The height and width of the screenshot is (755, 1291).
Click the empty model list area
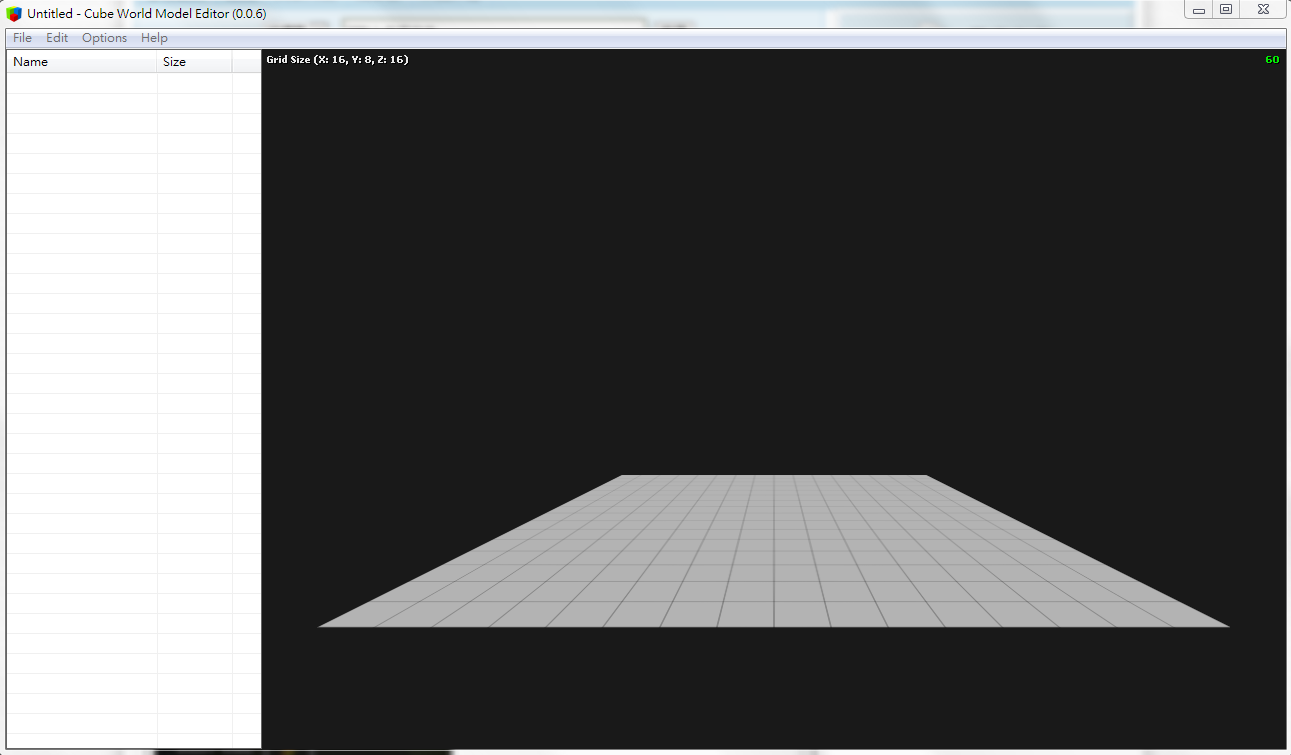(133, 400)
